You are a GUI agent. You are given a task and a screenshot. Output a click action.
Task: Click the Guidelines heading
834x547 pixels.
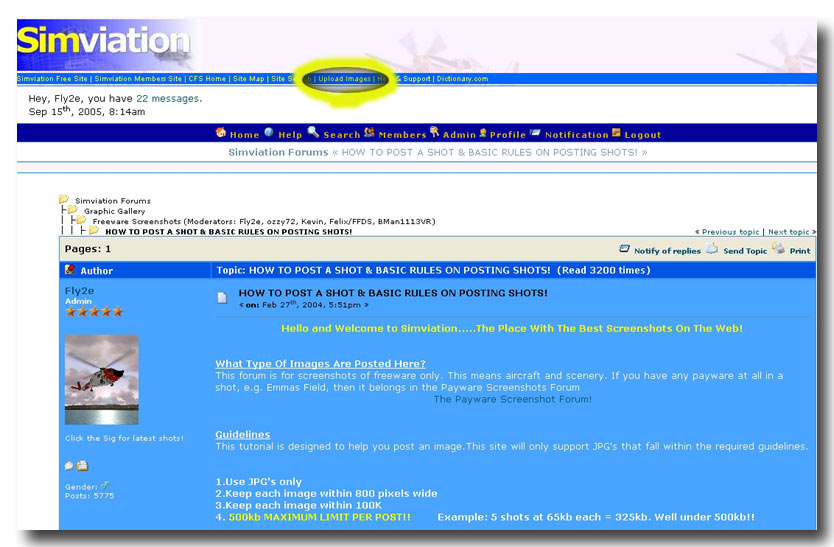[x=243, y=434]
